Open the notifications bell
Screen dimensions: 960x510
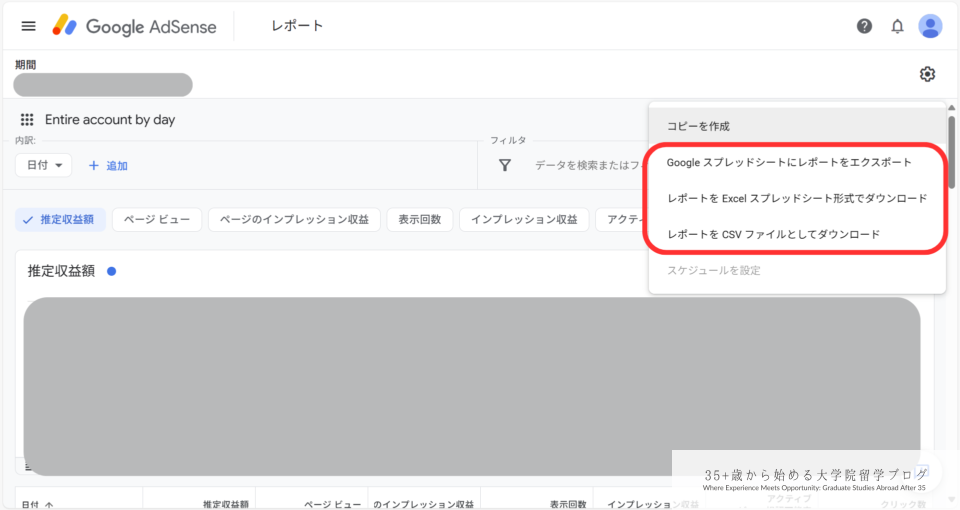pos(897,26)
